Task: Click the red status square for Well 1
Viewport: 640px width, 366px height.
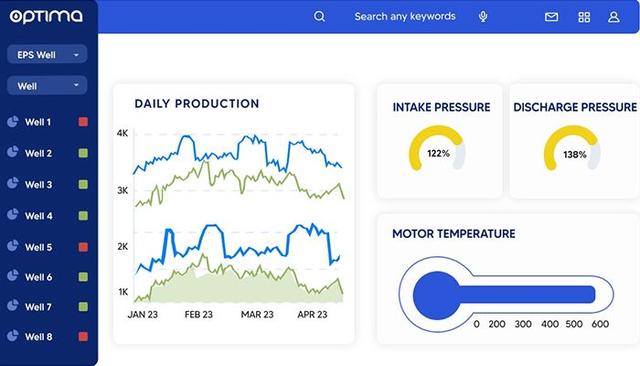Action: tap(83, 122)
